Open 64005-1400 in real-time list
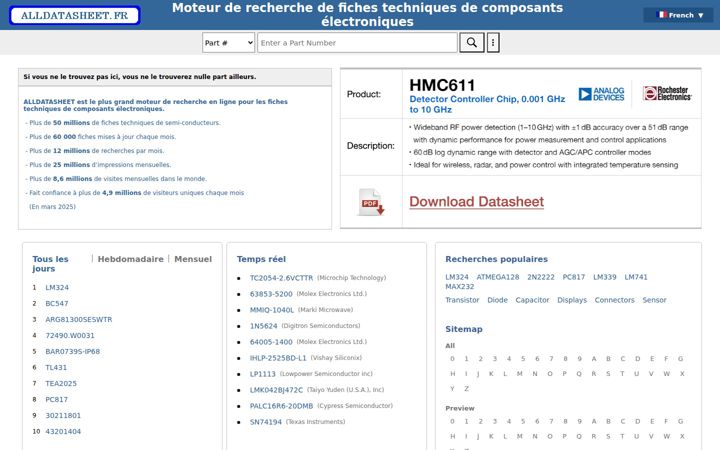 point(271,342)
